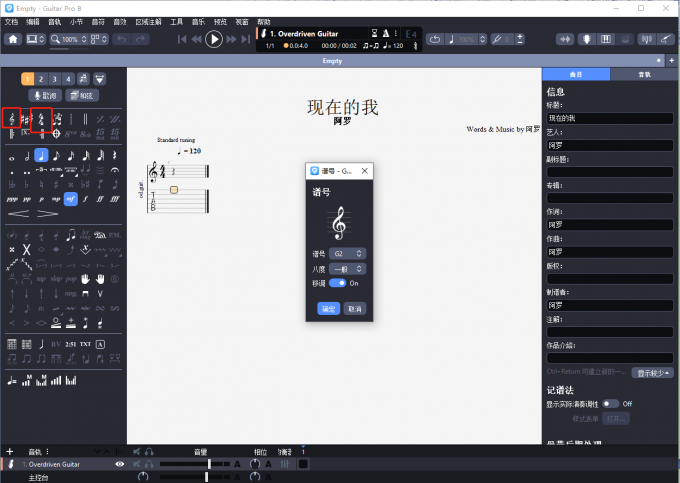Open the 音轨 (Track) menu

55,22
